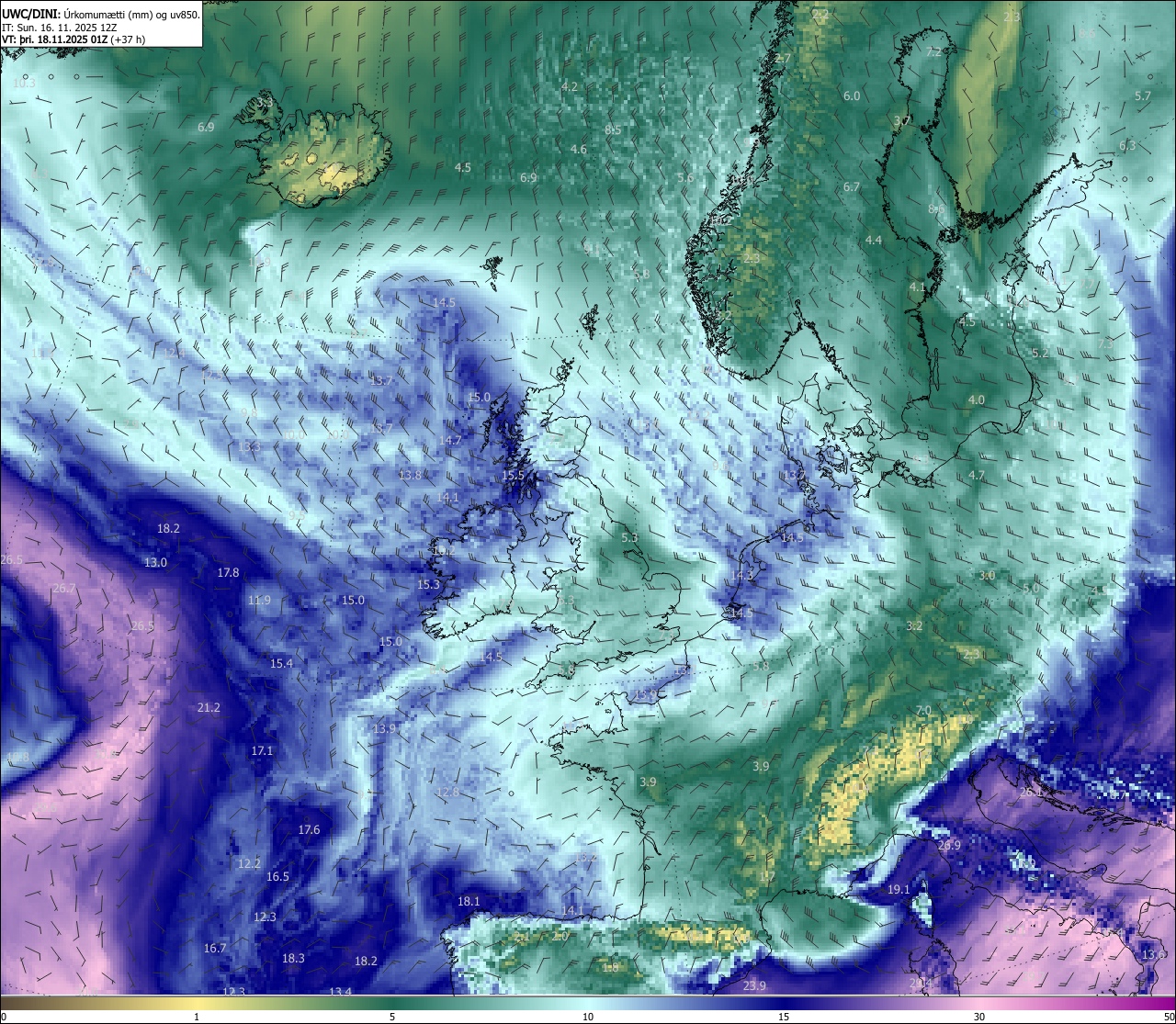Click the 17.6 map value
1176x1024 pixels.
point(309,829)
